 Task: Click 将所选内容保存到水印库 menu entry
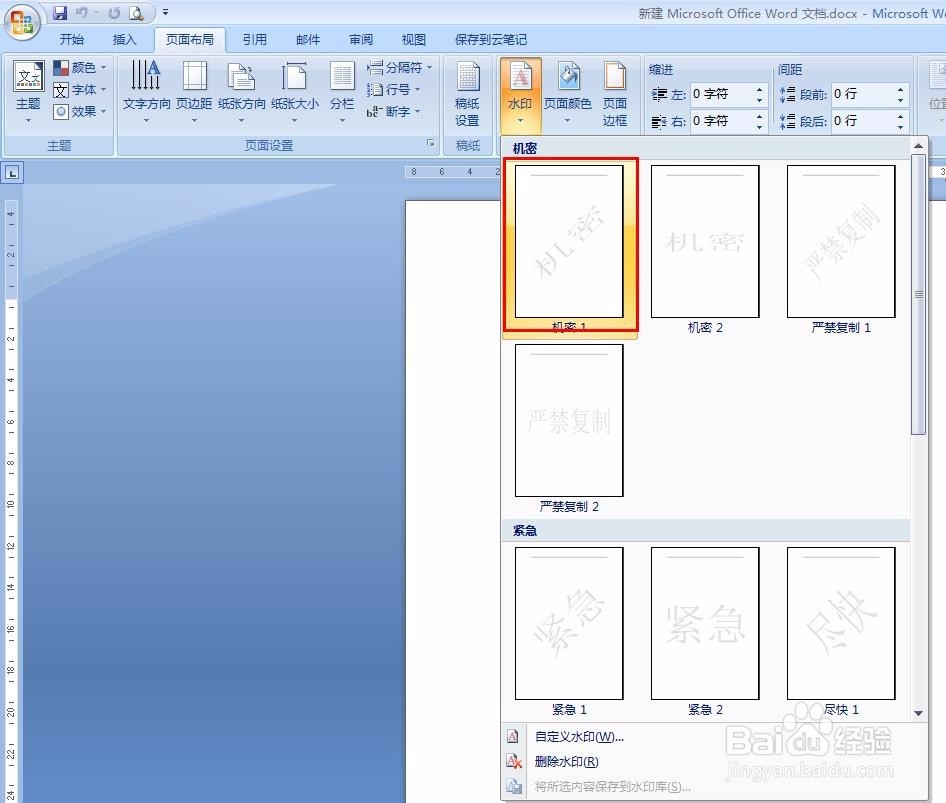714,787
